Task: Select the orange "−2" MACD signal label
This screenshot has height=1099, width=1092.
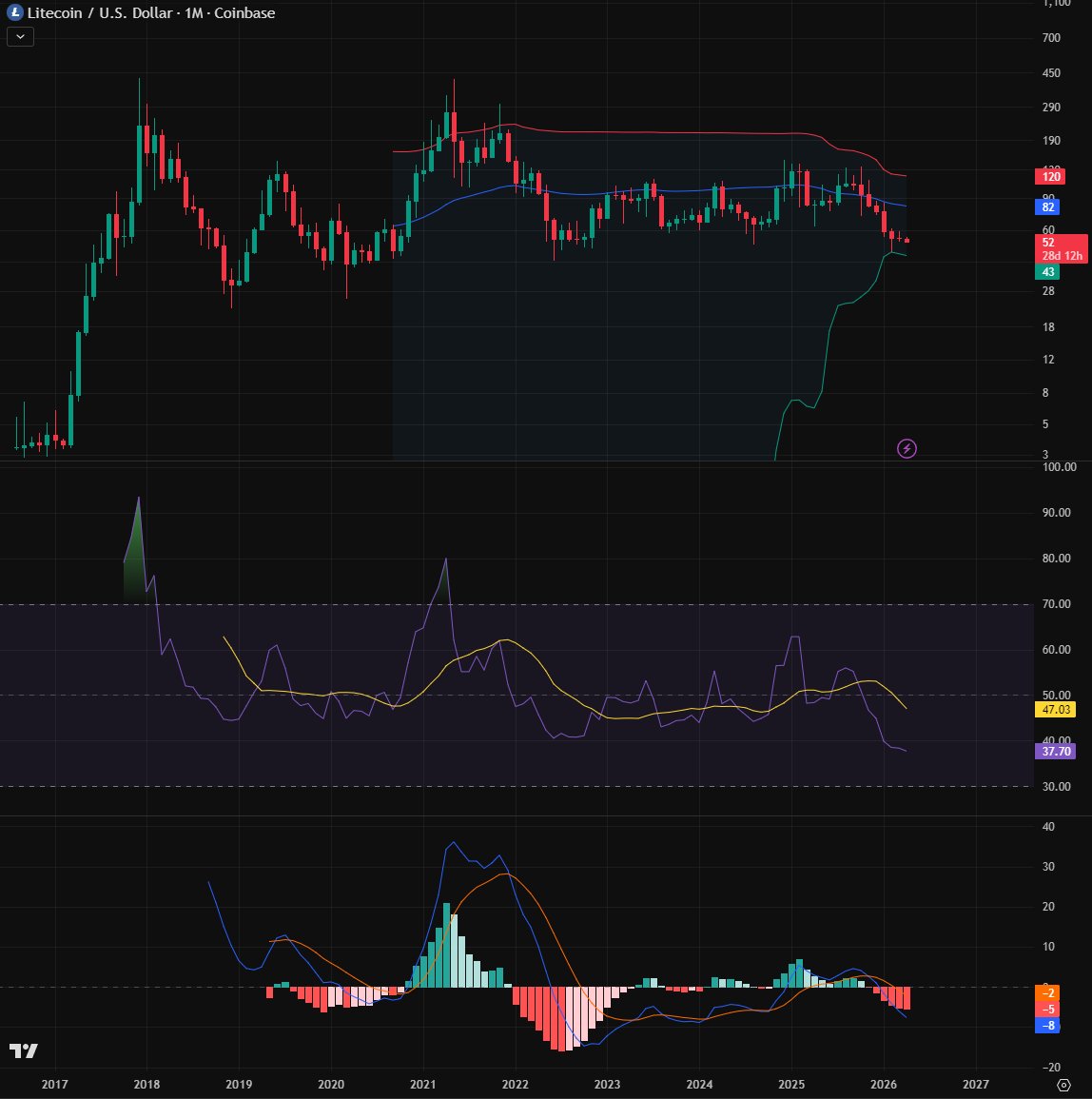Action: click(1047, 992)
